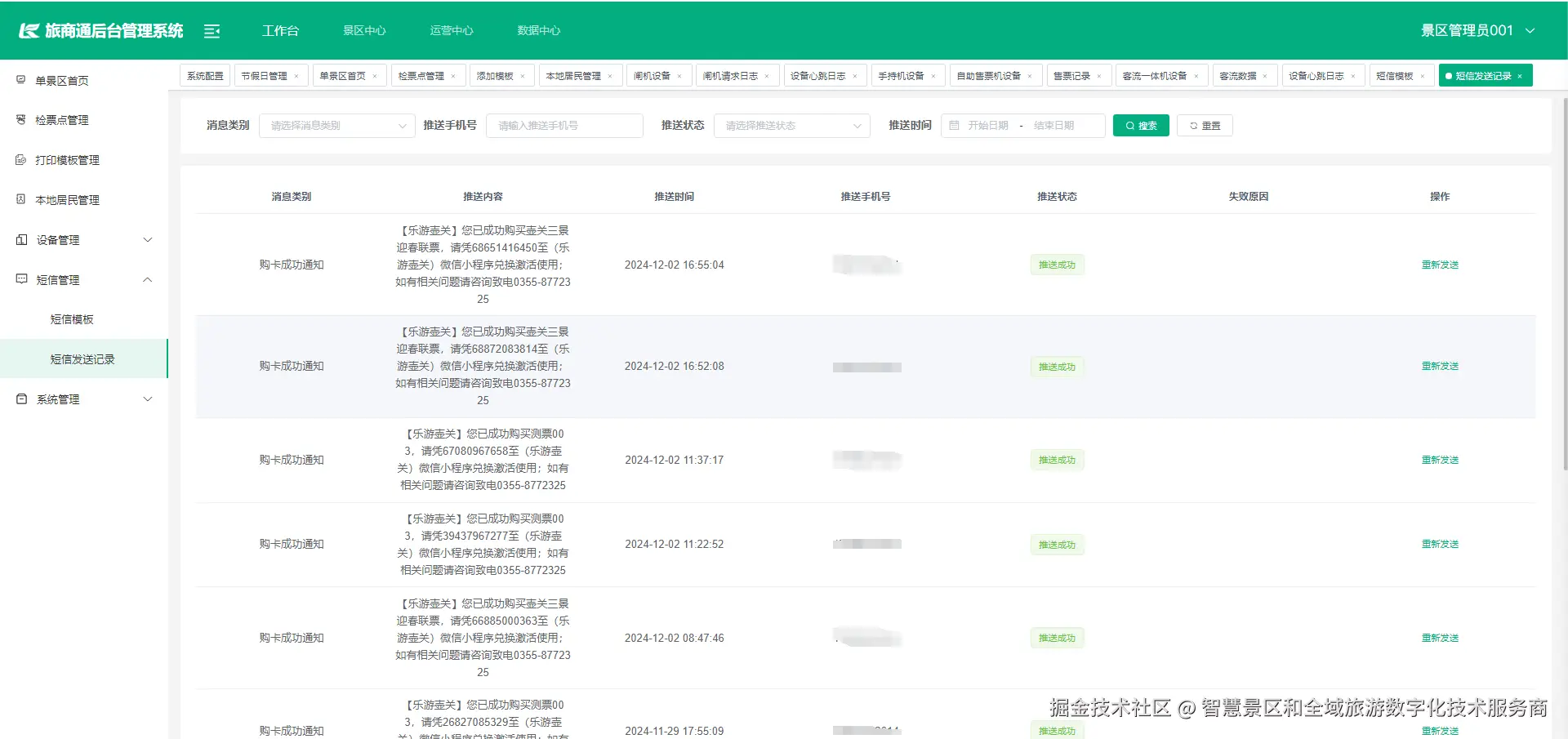
Task: Close the 节假日管理 tab
Action: [x=296, y=76]
